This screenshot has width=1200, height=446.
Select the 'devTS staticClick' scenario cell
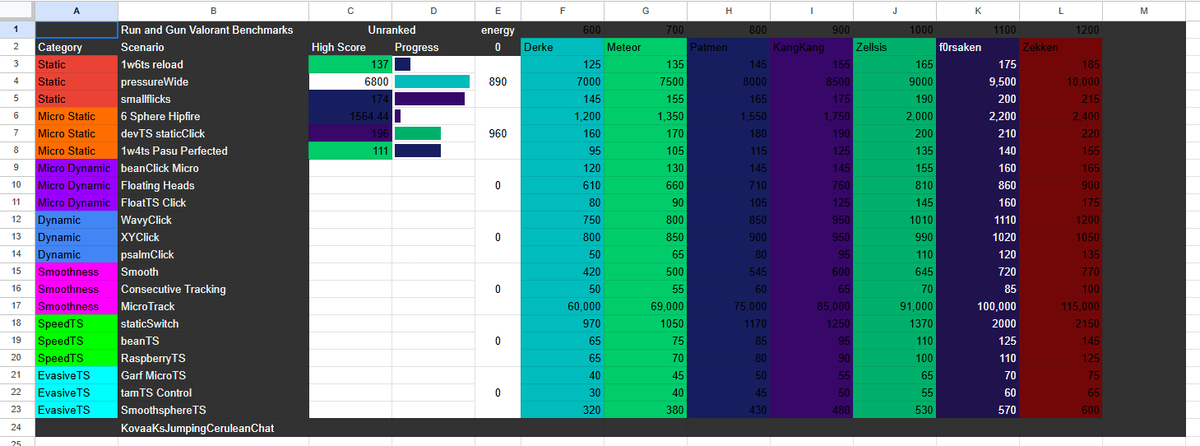213,133
